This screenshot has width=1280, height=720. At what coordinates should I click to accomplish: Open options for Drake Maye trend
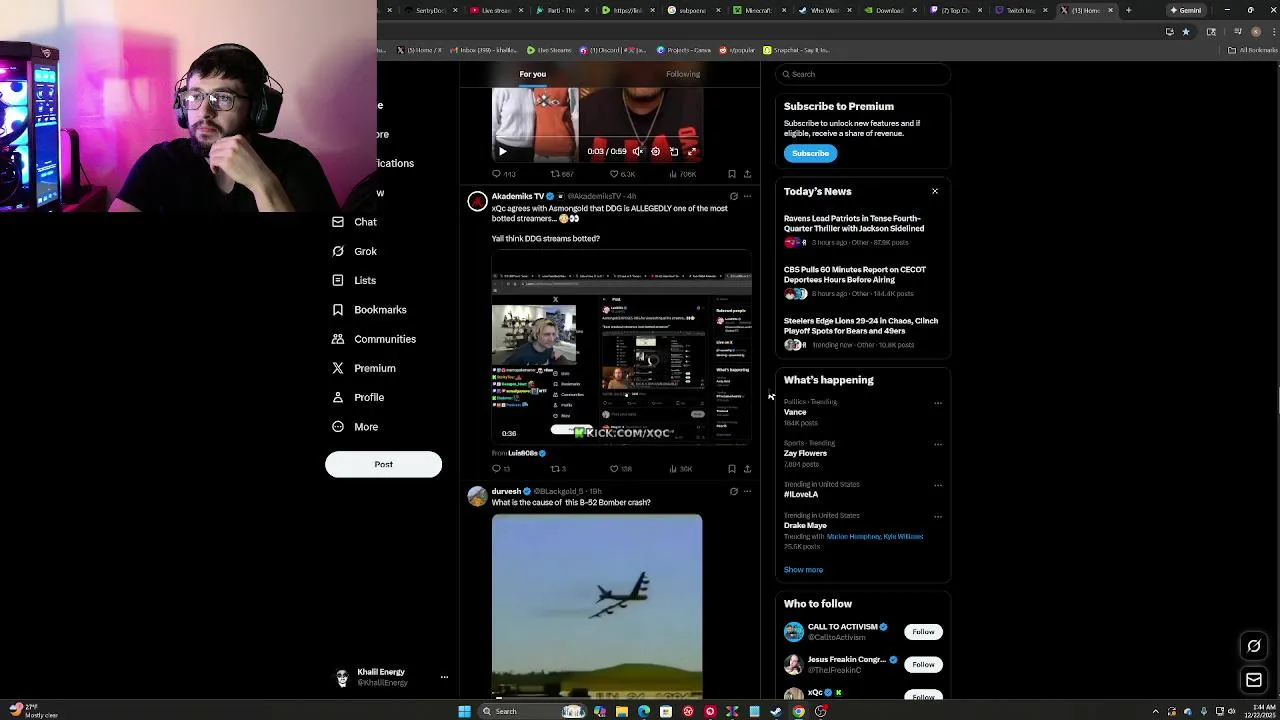pyautogui.click(x=938, y=516)
